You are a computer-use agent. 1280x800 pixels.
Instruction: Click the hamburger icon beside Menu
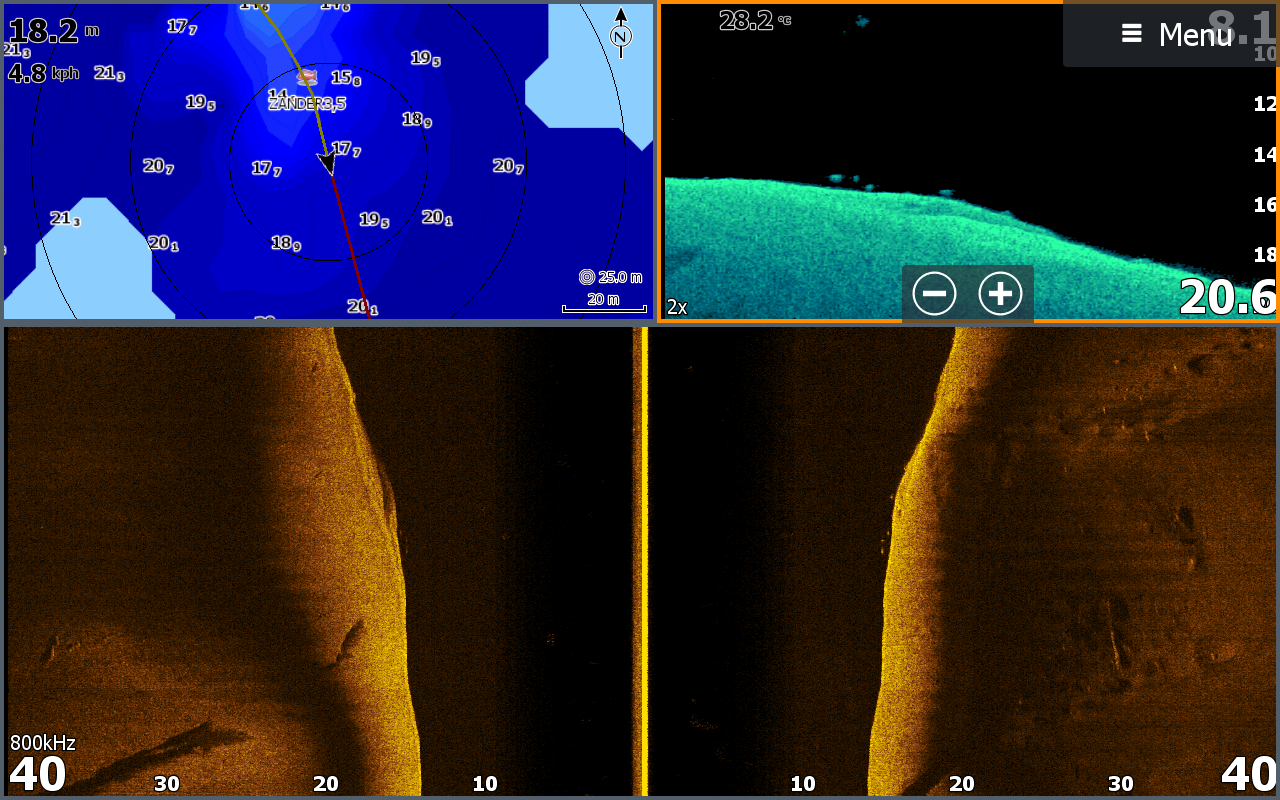pos(1131,34)
